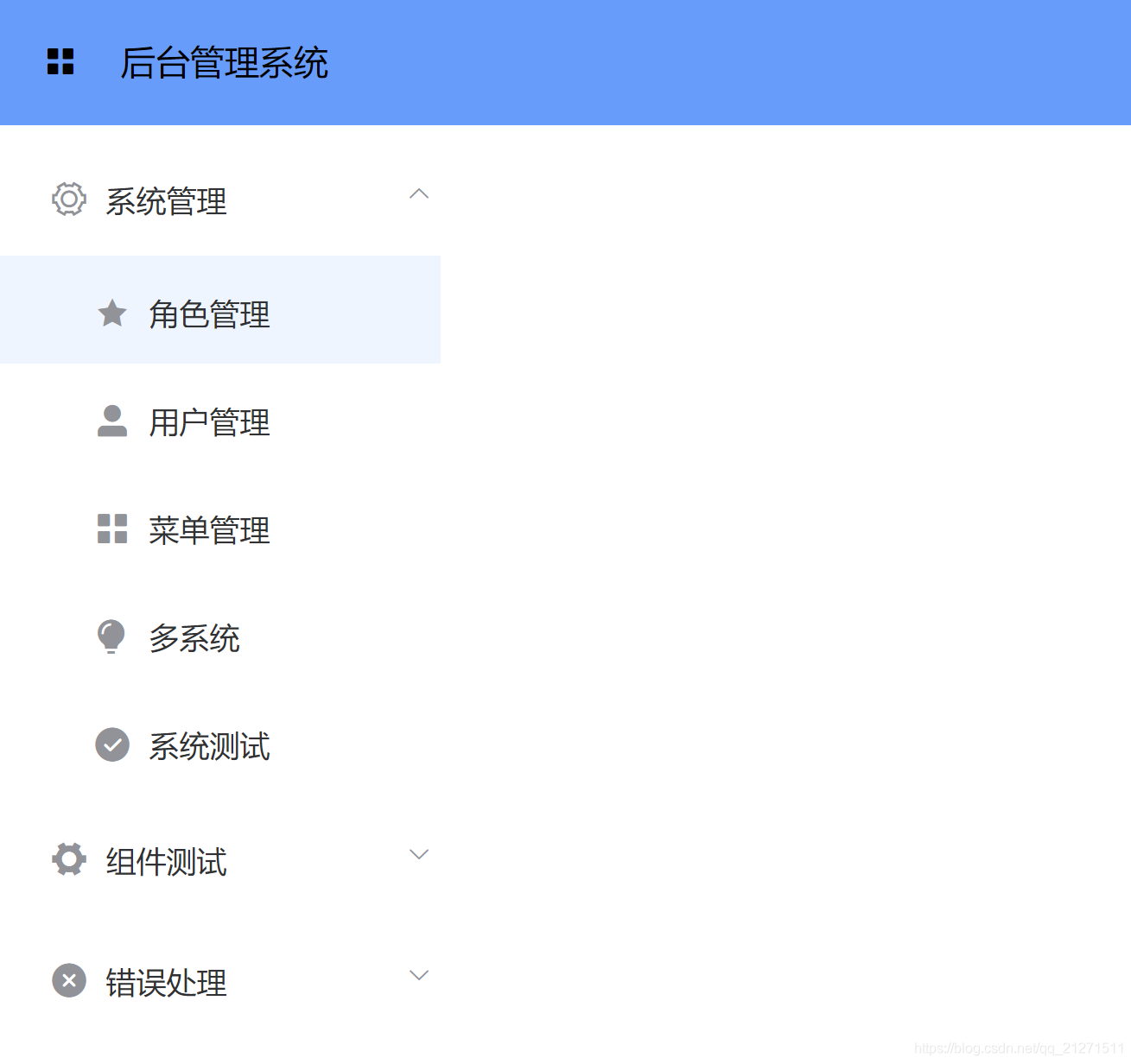The width and height of the screenshot is (1131, 1064).
Task: Select the star icon beside 角色管理
Action: pos(111,313)
